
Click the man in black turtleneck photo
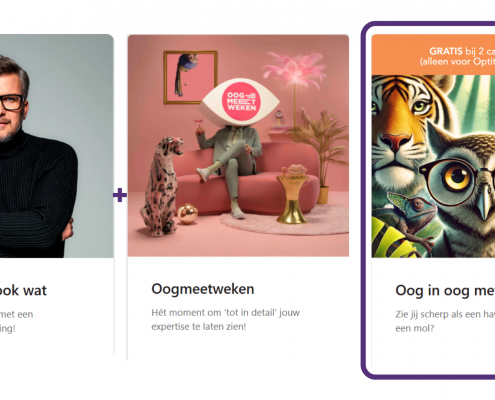tap(57, 146)
